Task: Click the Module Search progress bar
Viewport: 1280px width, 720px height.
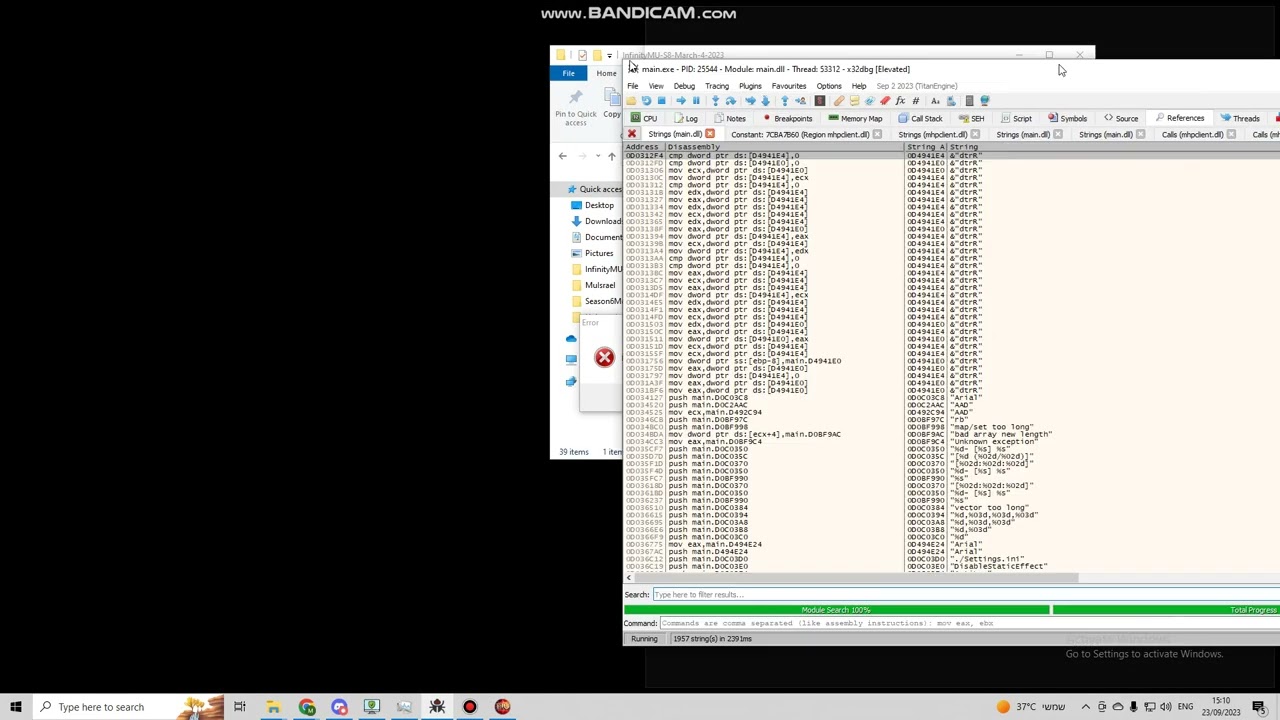Action: 836,610
